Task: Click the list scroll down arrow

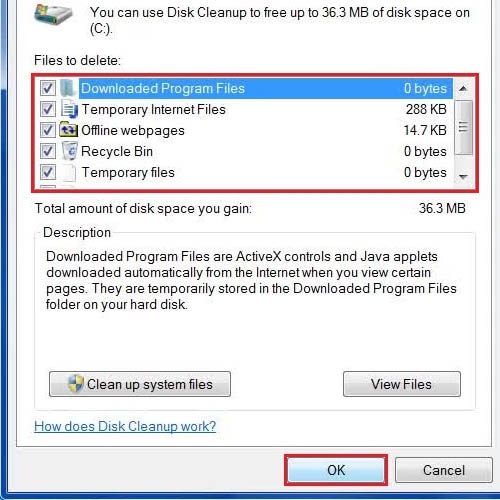Action: [463, 177]
